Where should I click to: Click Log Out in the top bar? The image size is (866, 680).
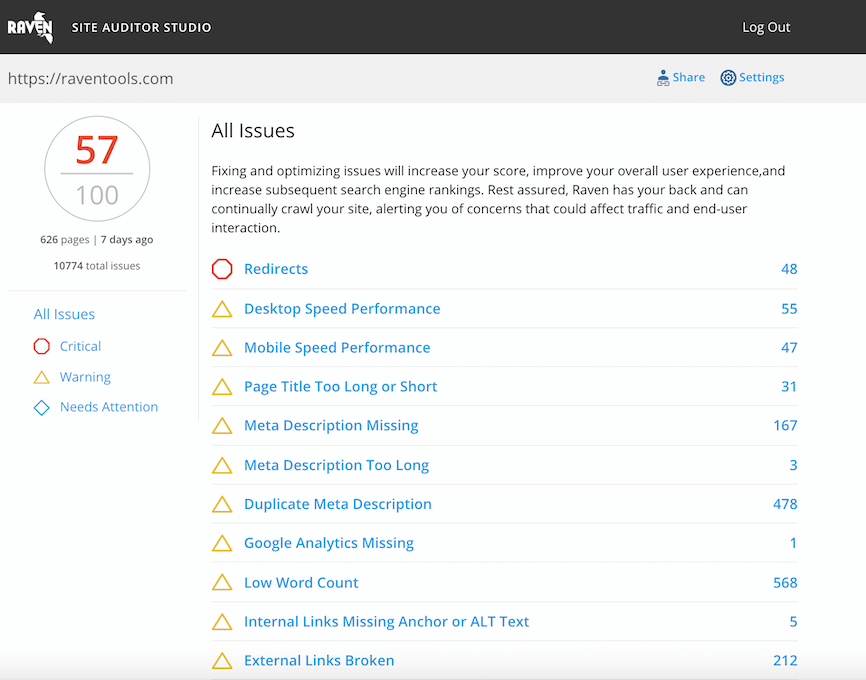click(x=765, y=27)
